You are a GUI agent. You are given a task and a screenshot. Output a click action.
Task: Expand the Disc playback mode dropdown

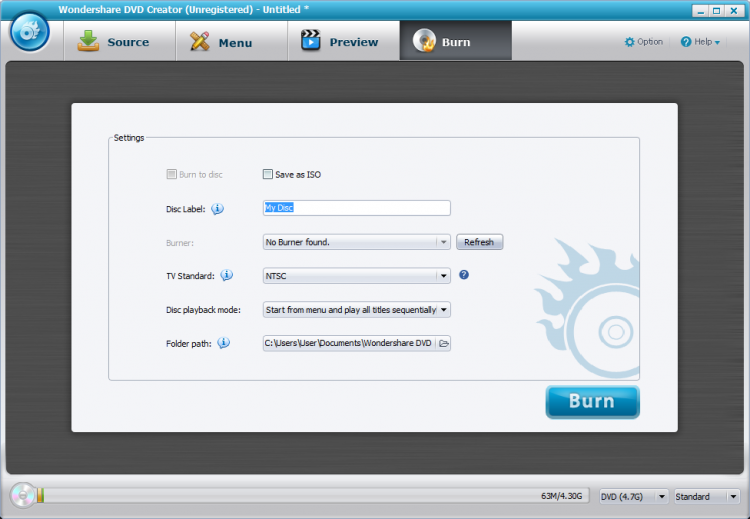coord(356,309)
